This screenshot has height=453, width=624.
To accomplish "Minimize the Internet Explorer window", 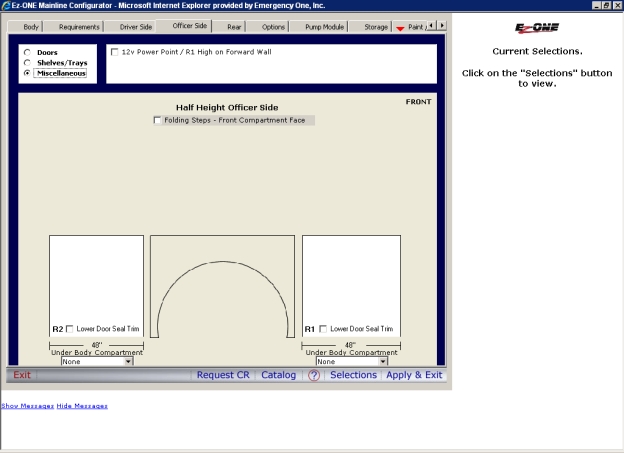I will click(x=597, y=5).
